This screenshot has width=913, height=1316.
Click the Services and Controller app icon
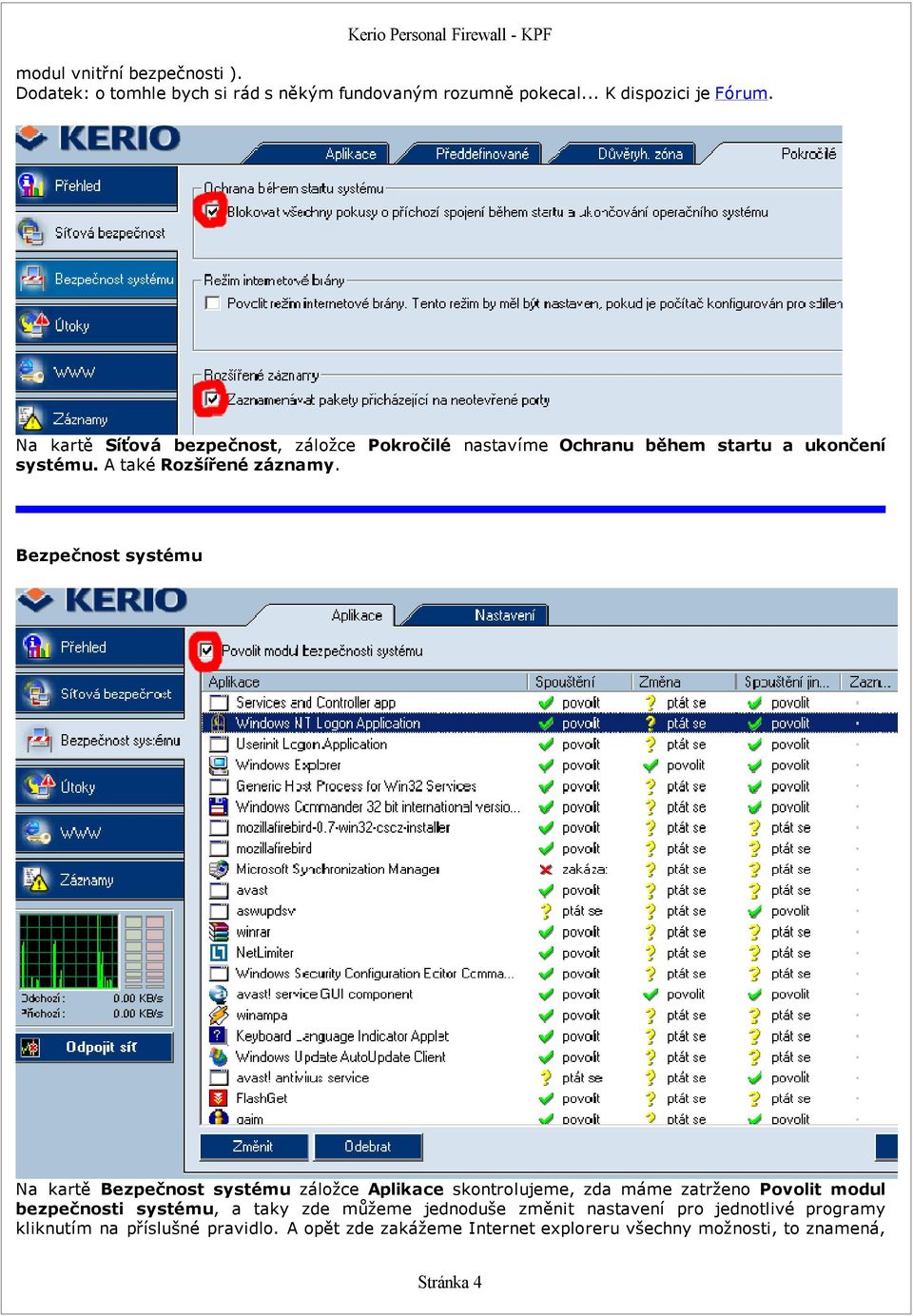(220, 703)
